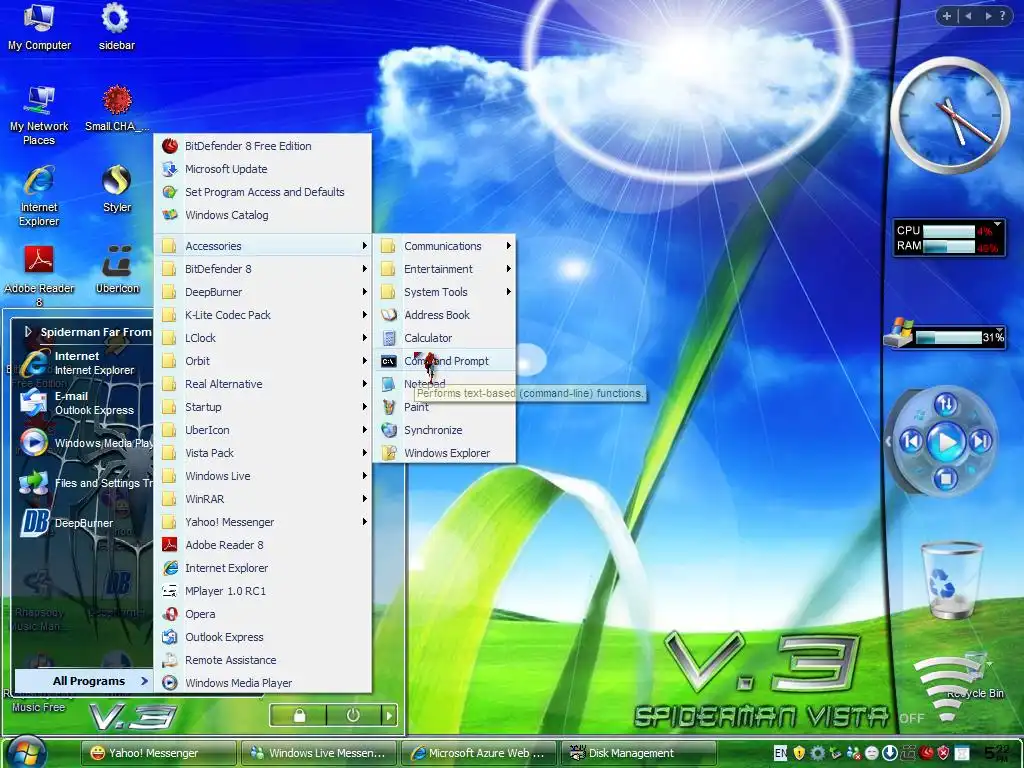Expand the Accessories submenu arrow
1024x768 pixels.
(x=364, y=246)
